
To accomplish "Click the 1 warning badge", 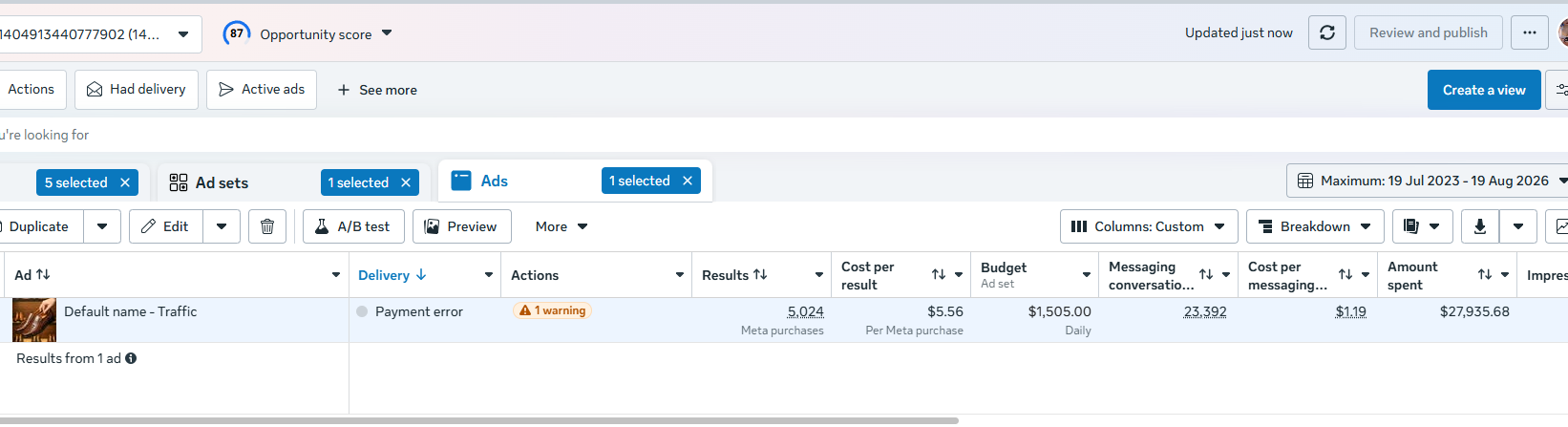I will click(x=553, y=310).
